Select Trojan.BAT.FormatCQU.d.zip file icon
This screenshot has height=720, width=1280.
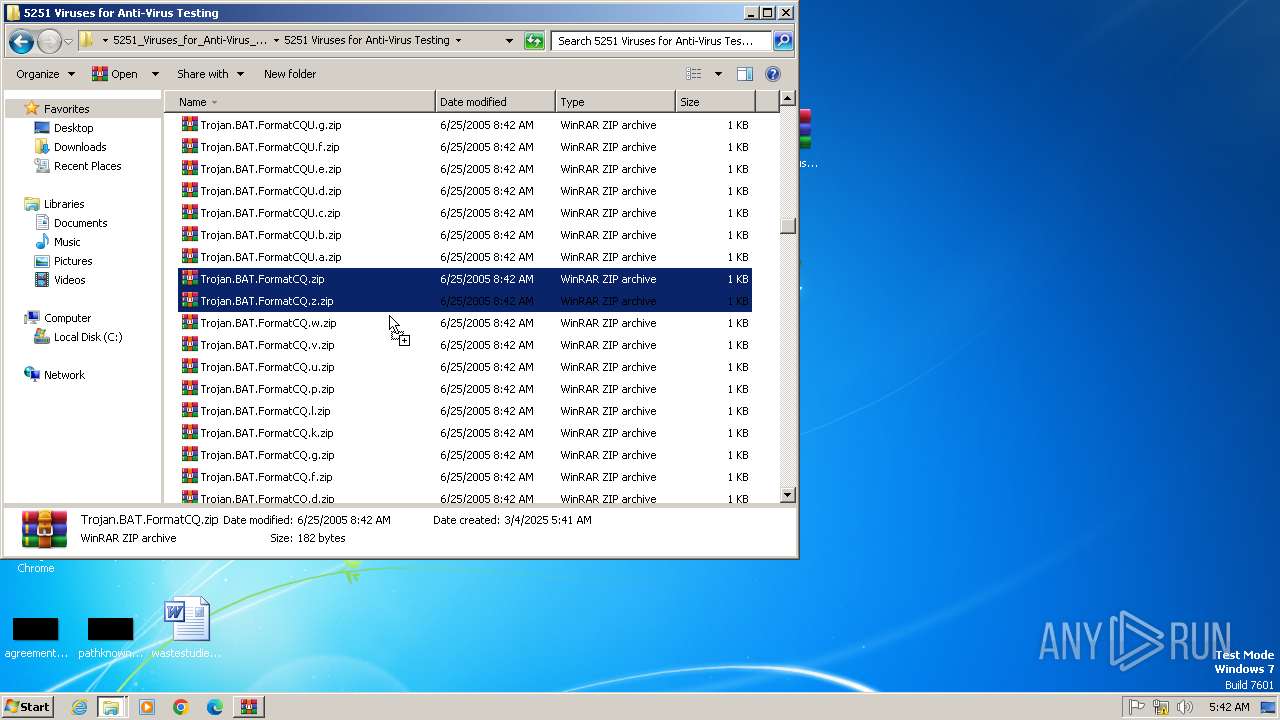(189, 191)
